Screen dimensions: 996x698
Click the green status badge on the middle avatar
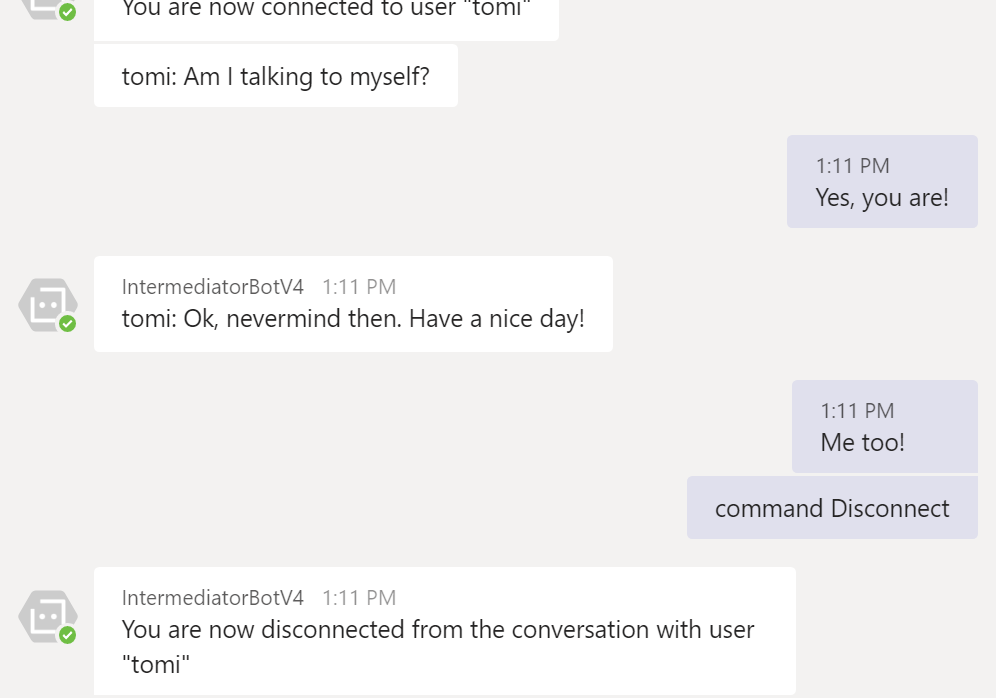point(67,324)
